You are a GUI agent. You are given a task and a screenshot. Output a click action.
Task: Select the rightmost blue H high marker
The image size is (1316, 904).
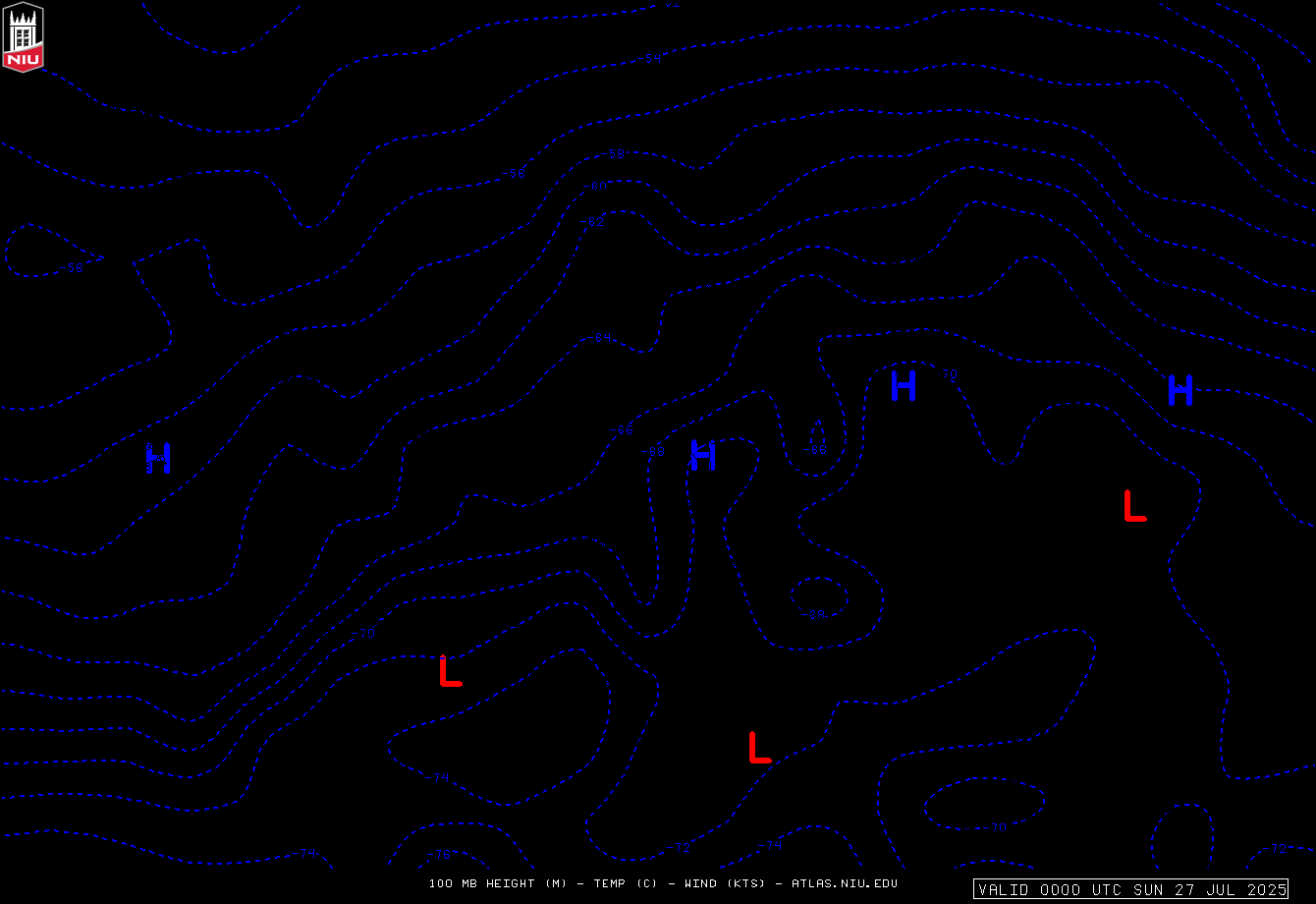1180,390
